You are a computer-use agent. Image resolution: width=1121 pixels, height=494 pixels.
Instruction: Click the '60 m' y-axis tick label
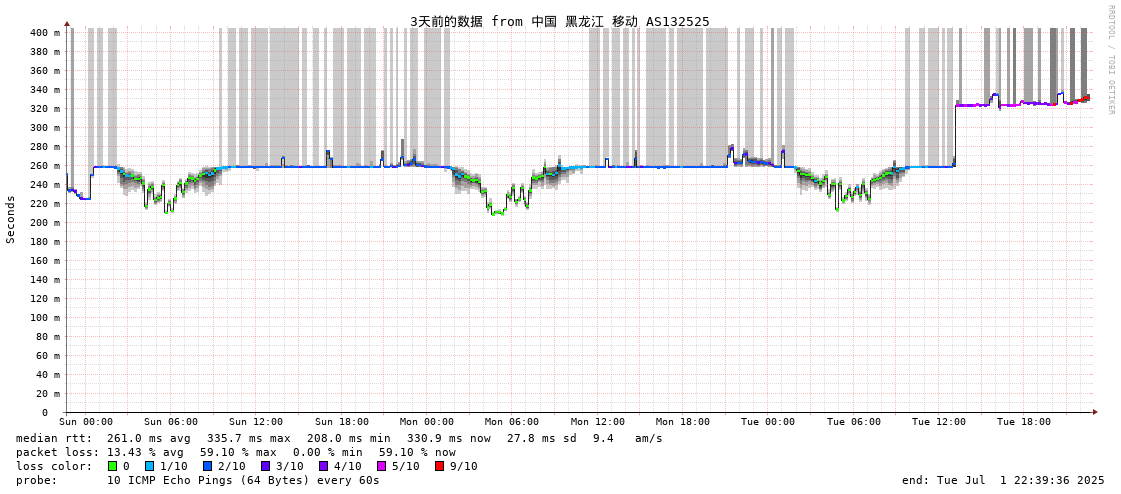coord(48,355)
